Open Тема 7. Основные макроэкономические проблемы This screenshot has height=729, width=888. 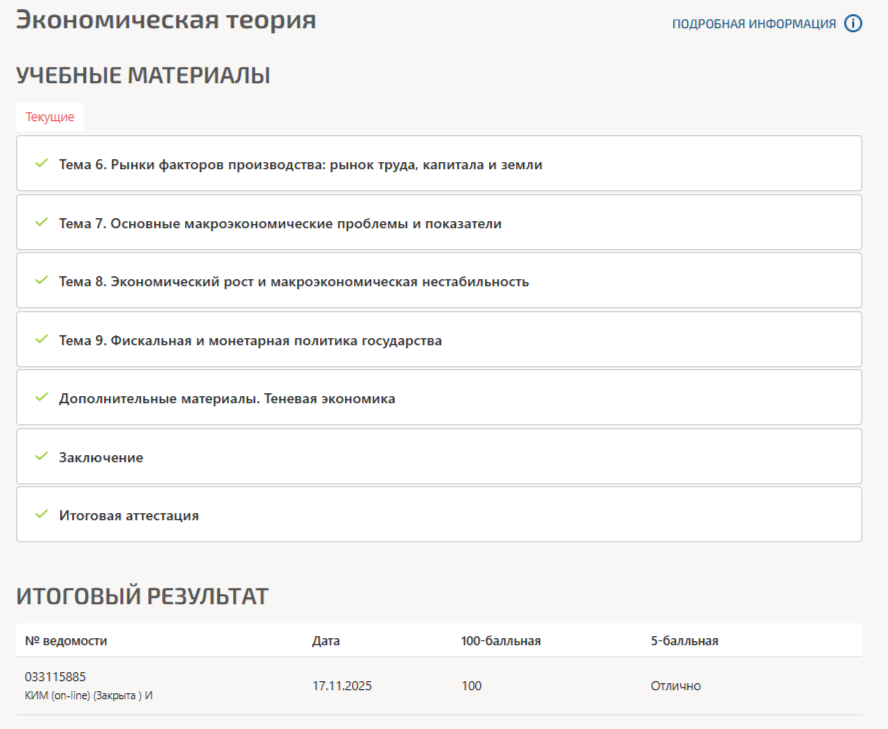(x=280, y=223)
